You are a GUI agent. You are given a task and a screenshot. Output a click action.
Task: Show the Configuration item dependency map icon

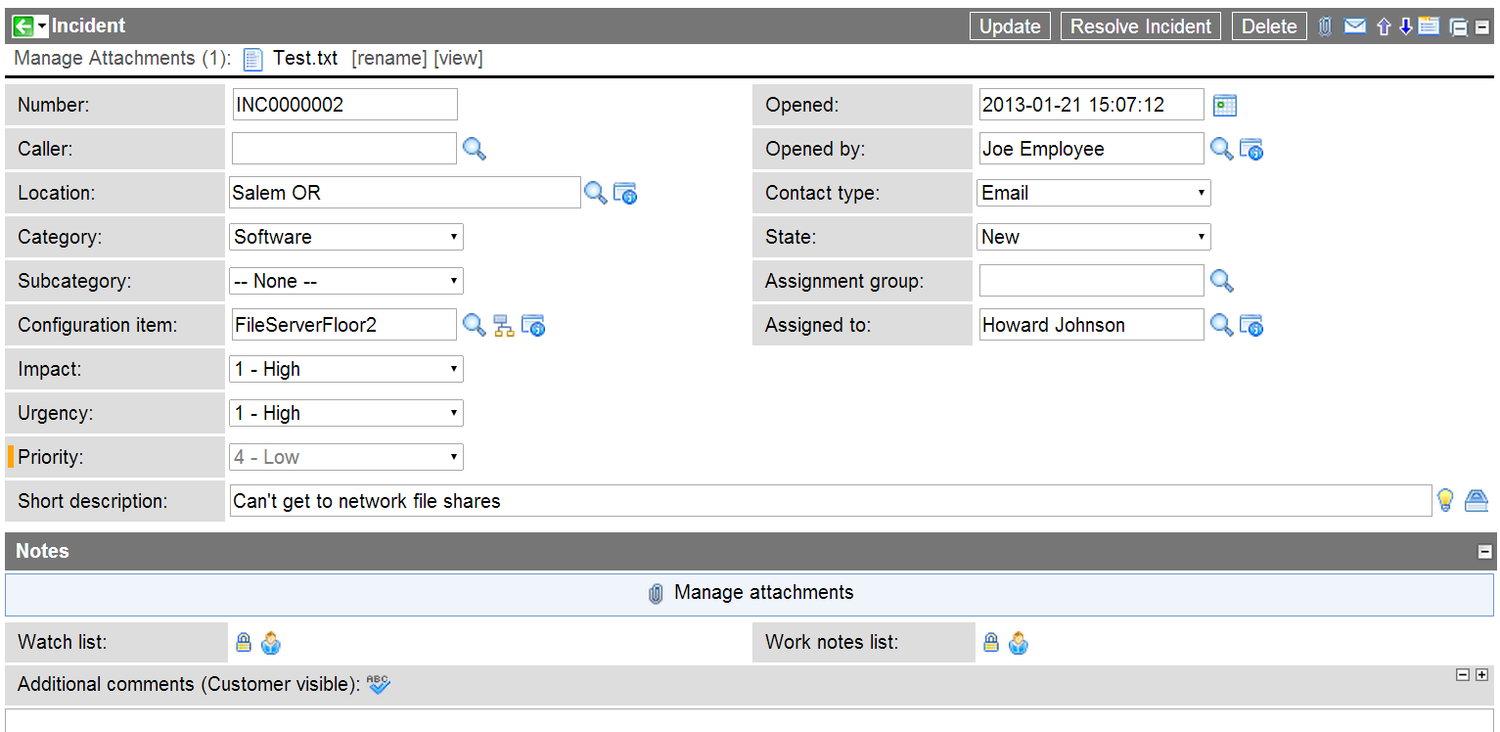(x=503, y=324)
